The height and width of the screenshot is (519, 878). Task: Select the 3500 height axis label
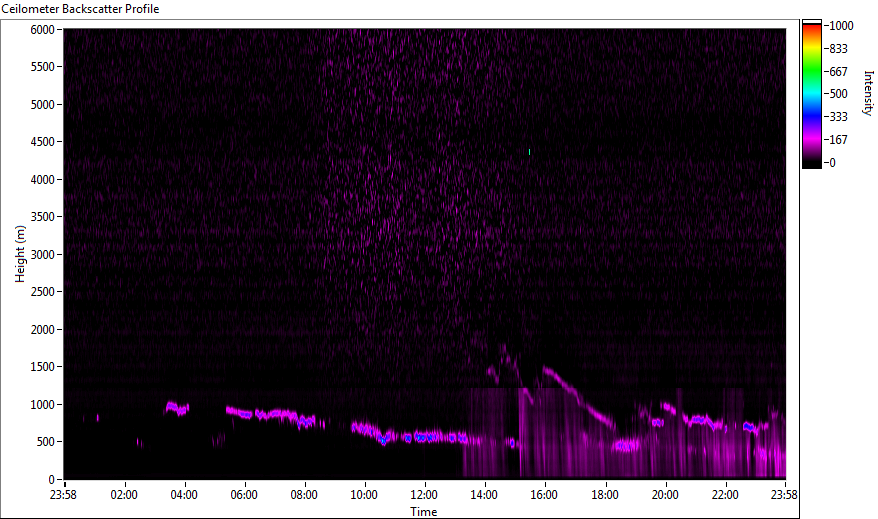tap(43, 217)
